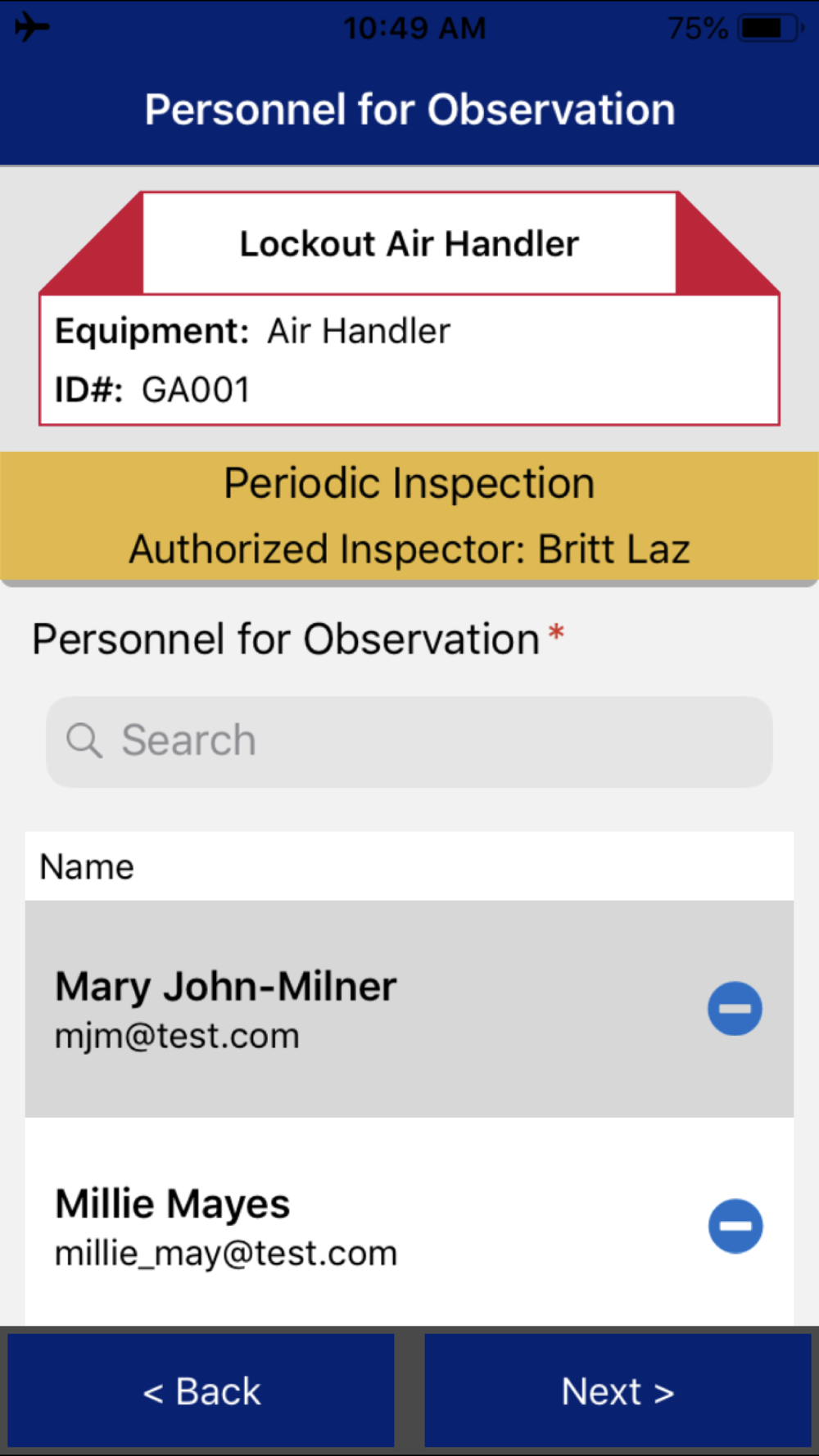Tap the Lockout Air Handler title tab
This screenshot has width=819, height=1456.
pyautogui.click(x=409, y=244)
